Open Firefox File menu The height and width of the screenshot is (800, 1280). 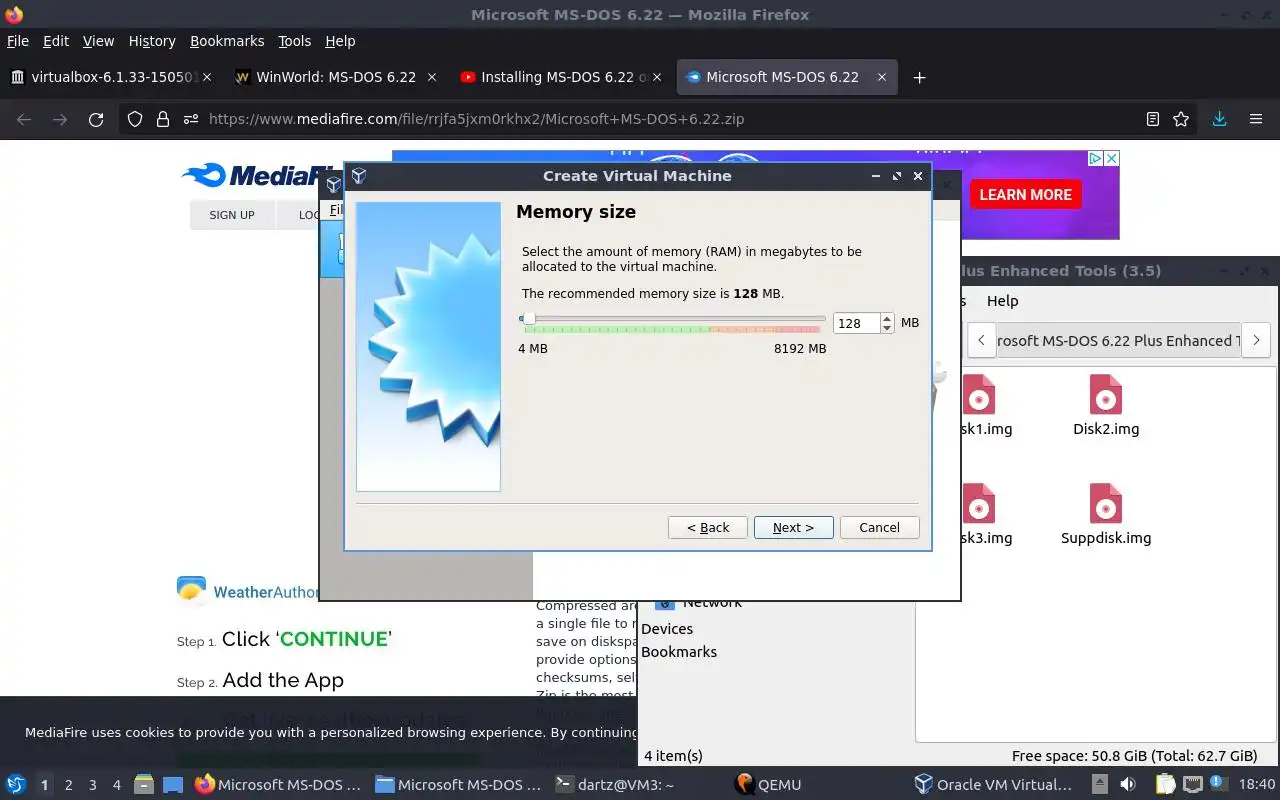pyautogui.click(x=18, y=41)
